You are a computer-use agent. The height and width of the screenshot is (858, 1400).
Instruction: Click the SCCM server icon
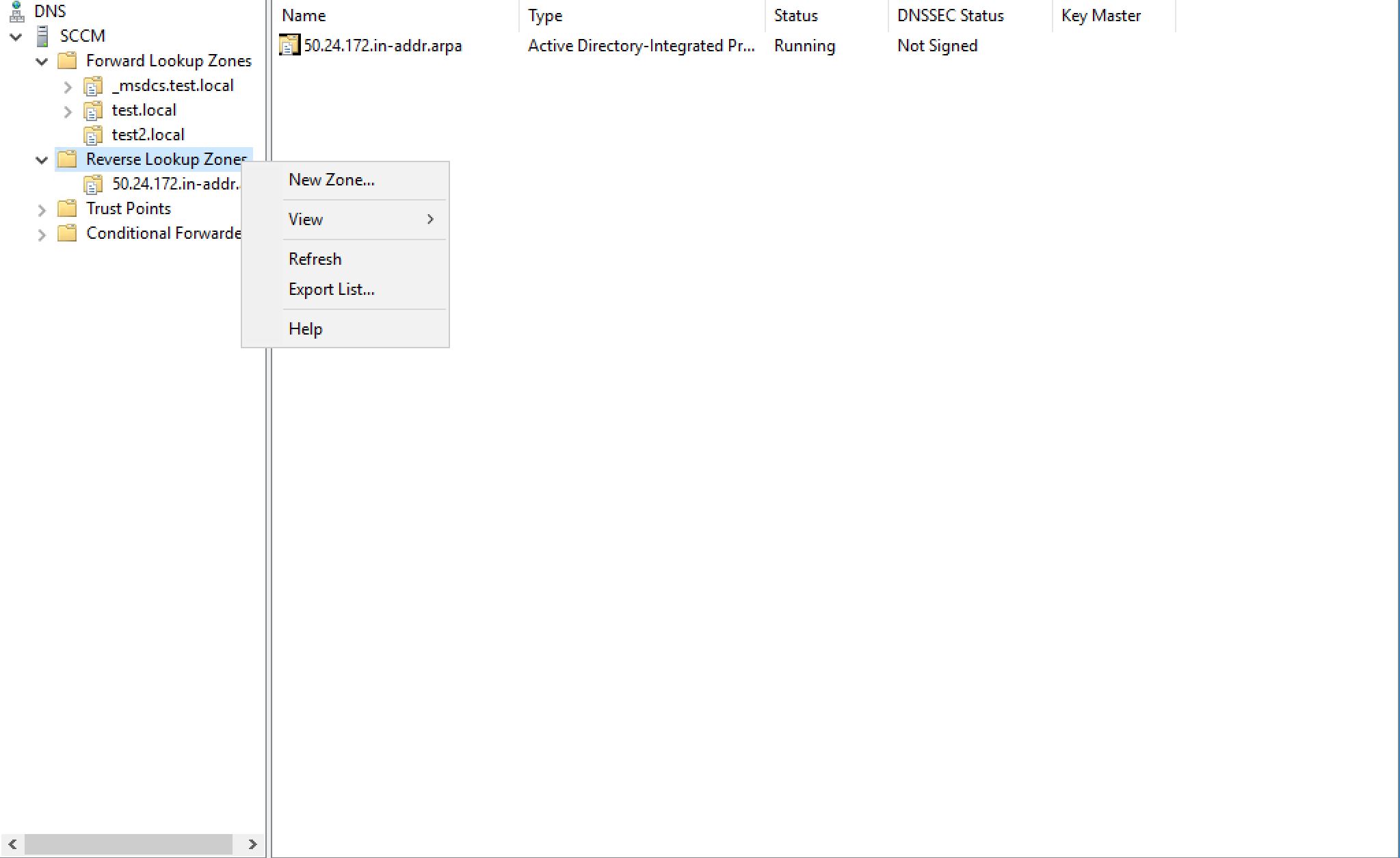pos(42,35)
